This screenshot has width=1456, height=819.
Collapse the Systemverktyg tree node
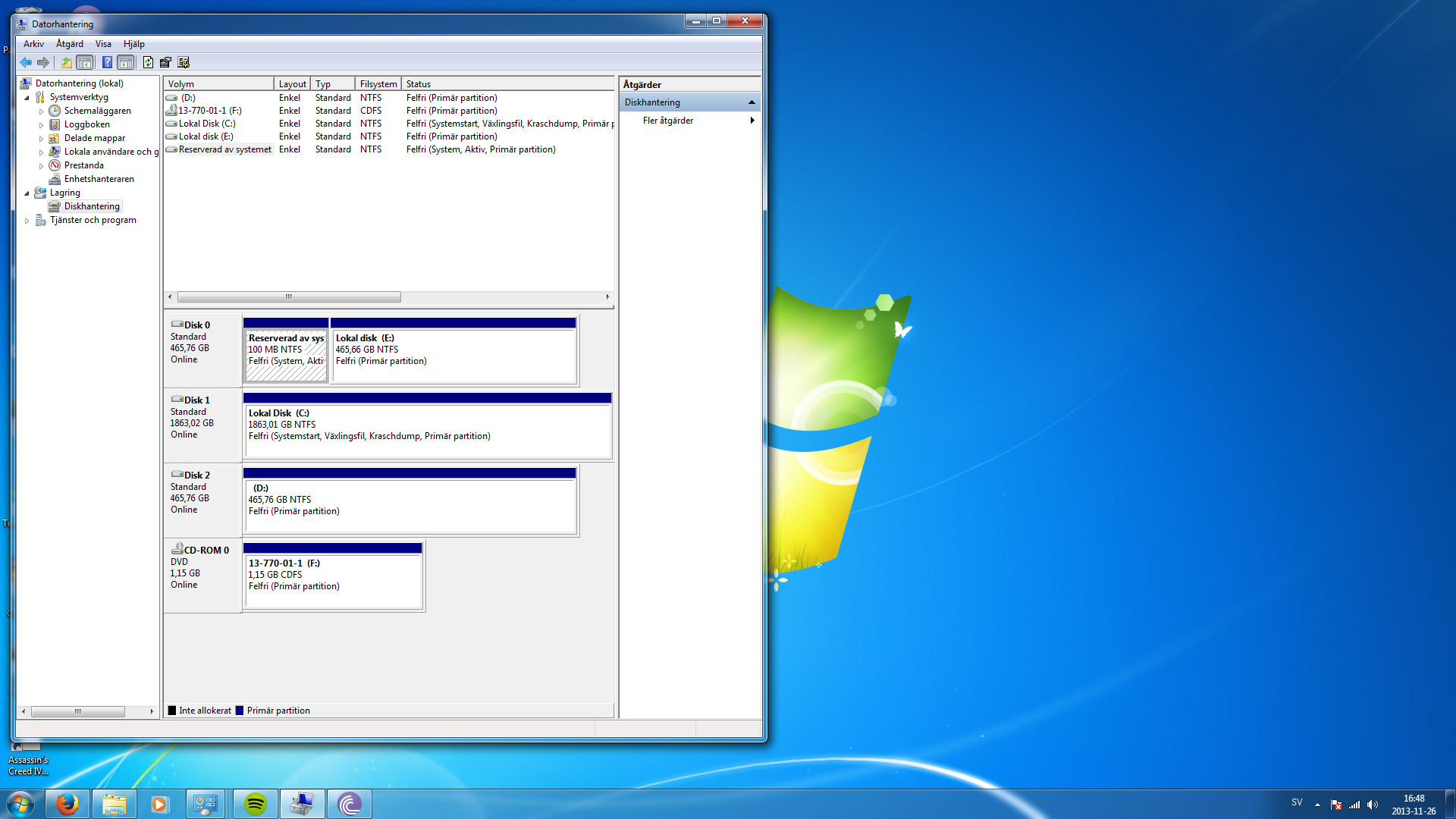click(x=27, y=98)
